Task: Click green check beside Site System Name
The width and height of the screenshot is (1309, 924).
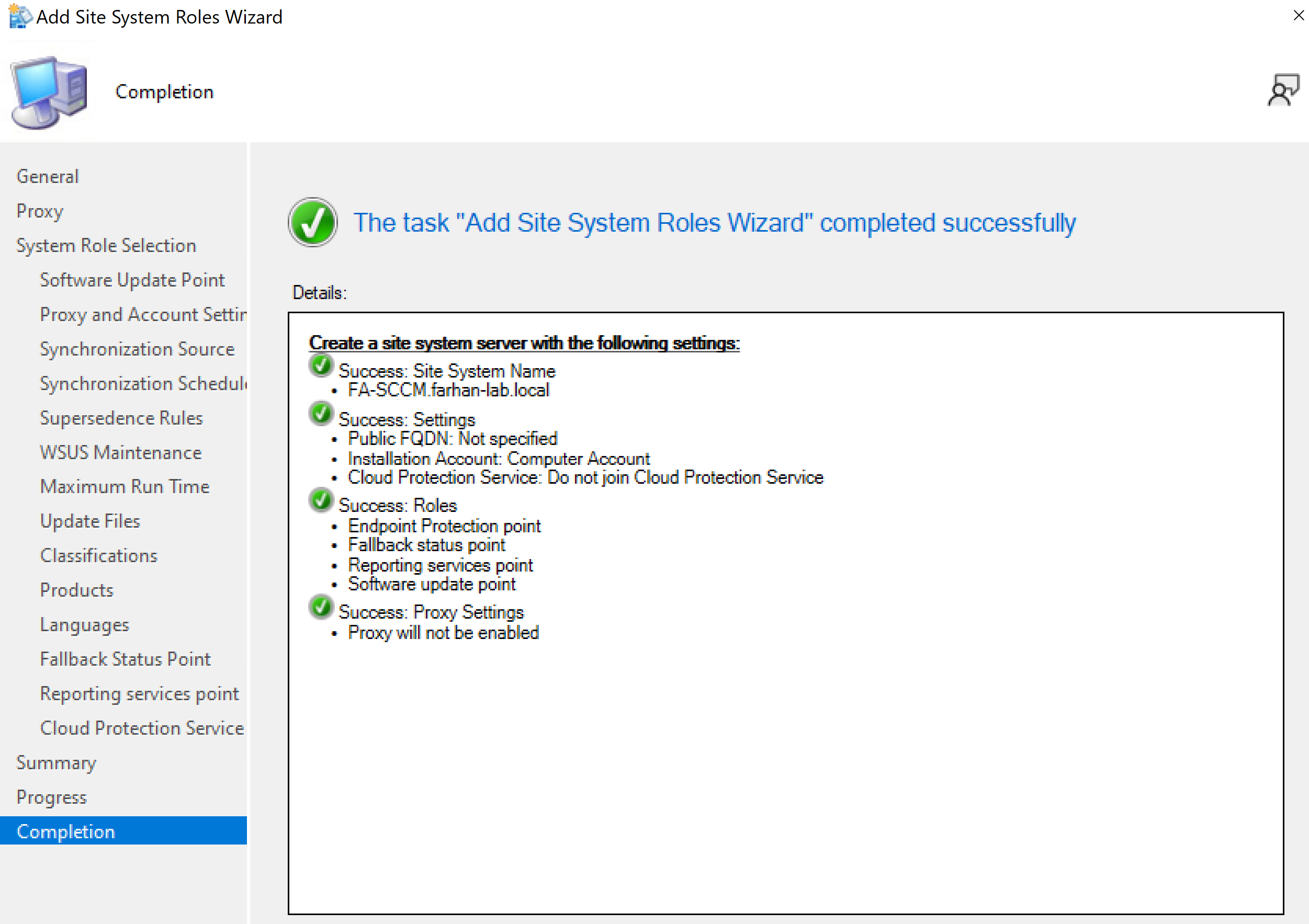Action: [321, 366]
